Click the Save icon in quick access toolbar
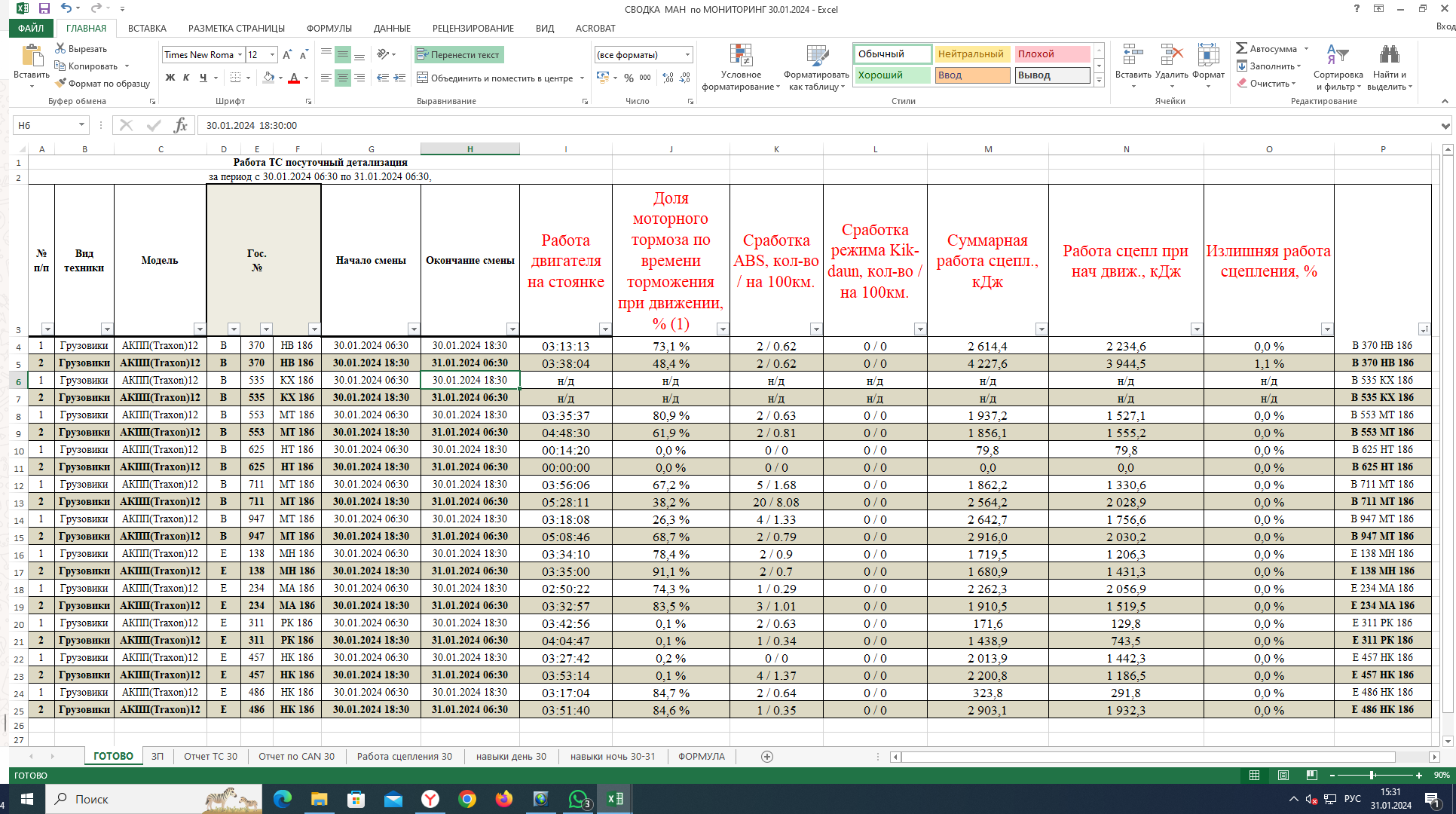This screenshot has width=1456, height=814. tap(44, 8)
